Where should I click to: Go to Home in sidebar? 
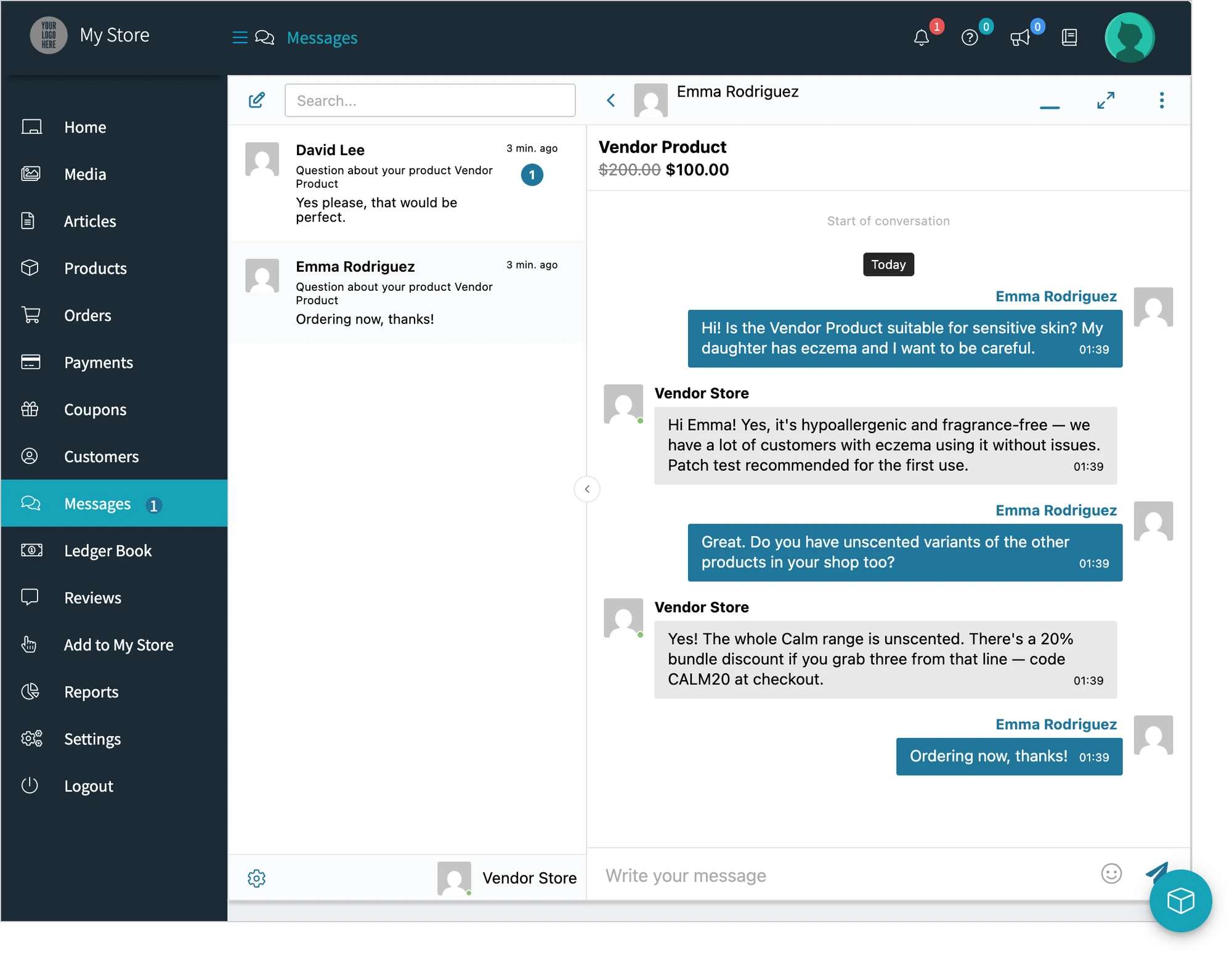(x=115, y=127)
